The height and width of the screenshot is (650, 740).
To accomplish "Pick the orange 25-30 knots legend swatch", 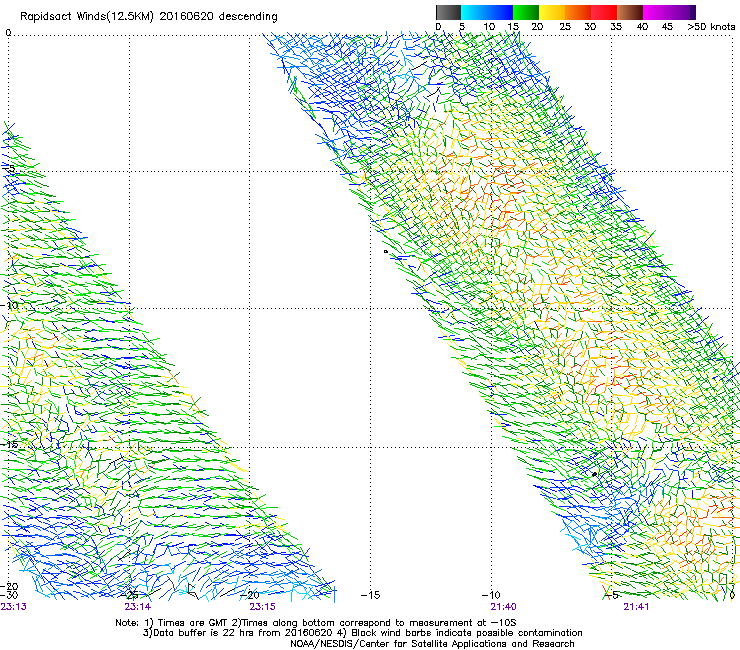I will point(578,12).
